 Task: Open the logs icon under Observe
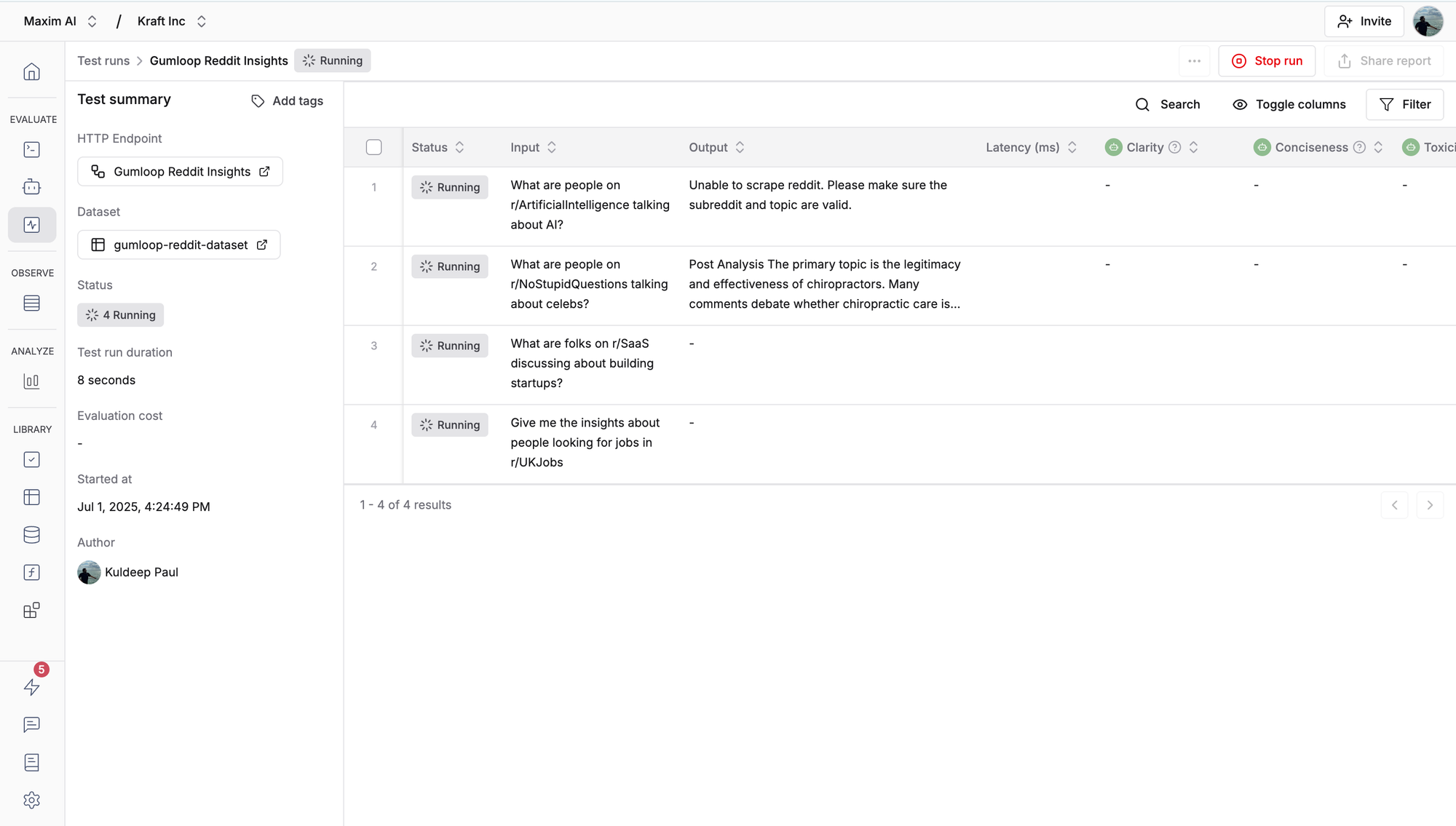[31, 303]
